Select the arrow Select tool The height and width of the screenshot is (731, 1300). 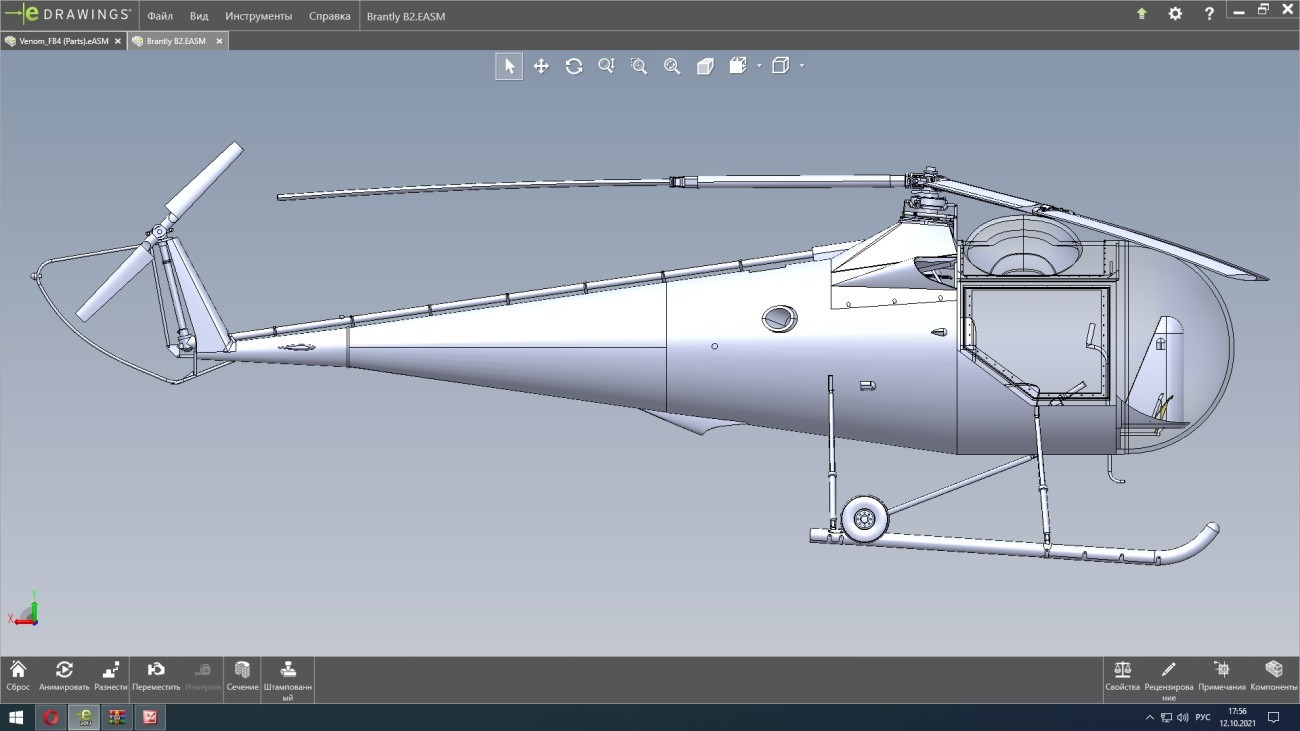point(509,66)
